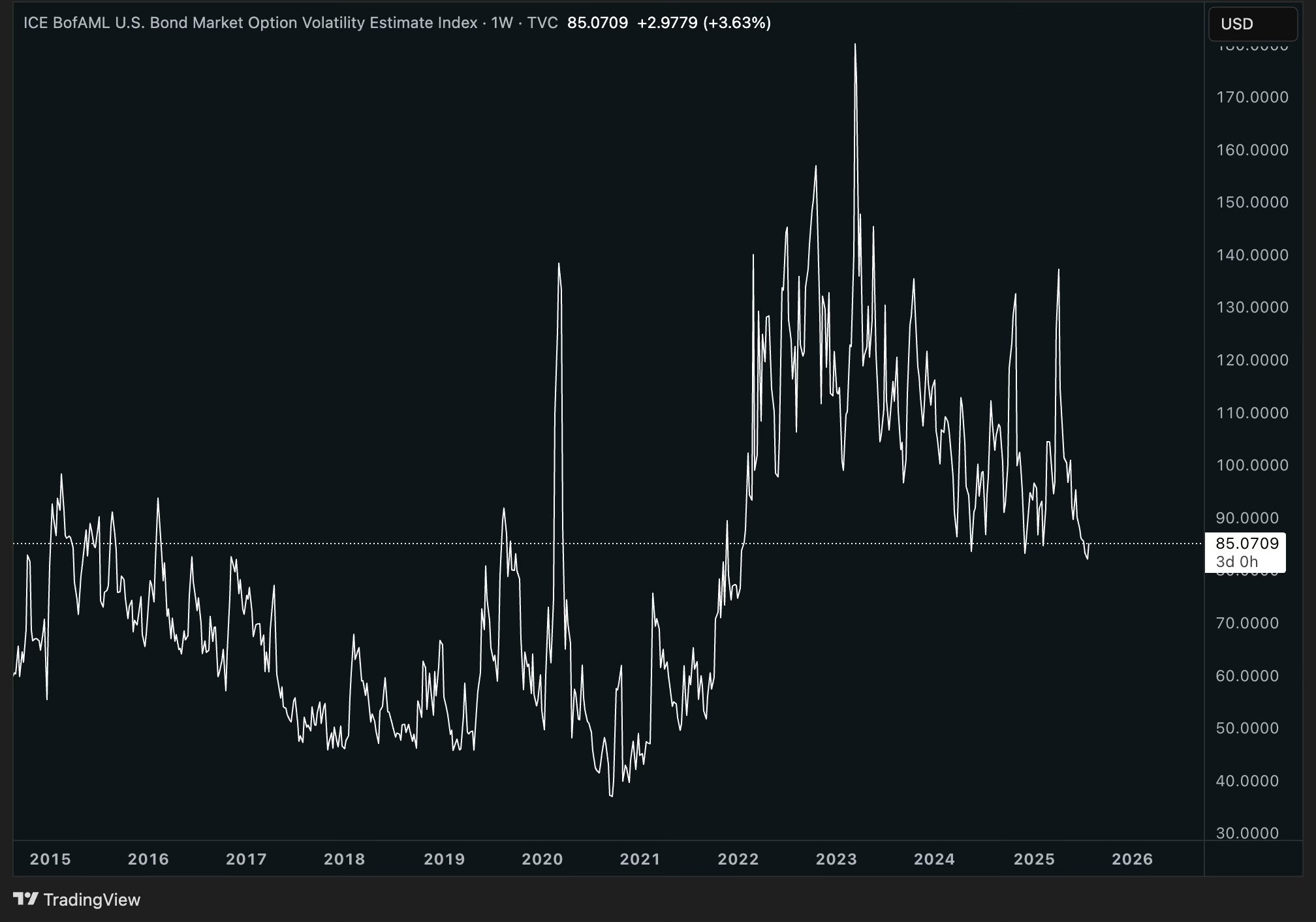The width and height of the screenshot is (1316, 922).
Task: Click the ICE BofAML index title
Action: tap(250, 23)
